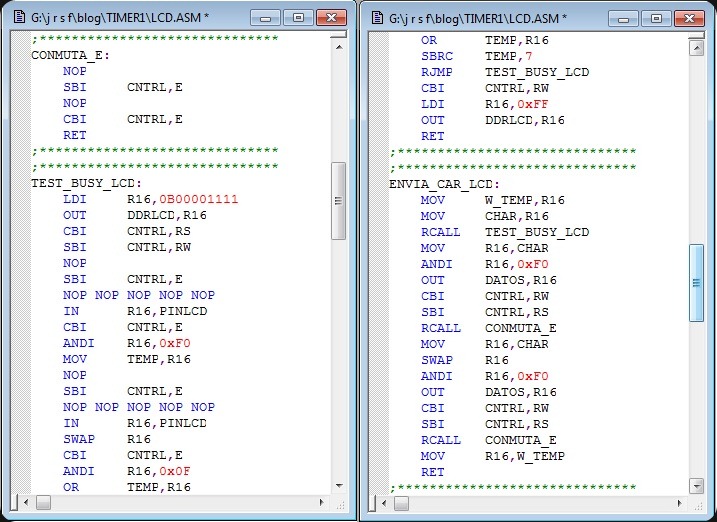Click the scroll-right arrow in left window's horizontal scrollbar
Screen dimensions: 717x522
coord(320,503)
